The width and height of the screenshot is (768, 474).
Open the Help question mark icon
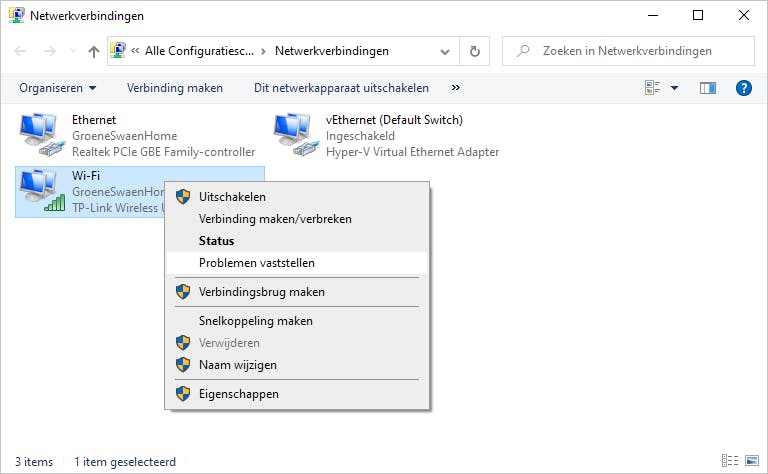pyautogui.click(x=743, y=88)
